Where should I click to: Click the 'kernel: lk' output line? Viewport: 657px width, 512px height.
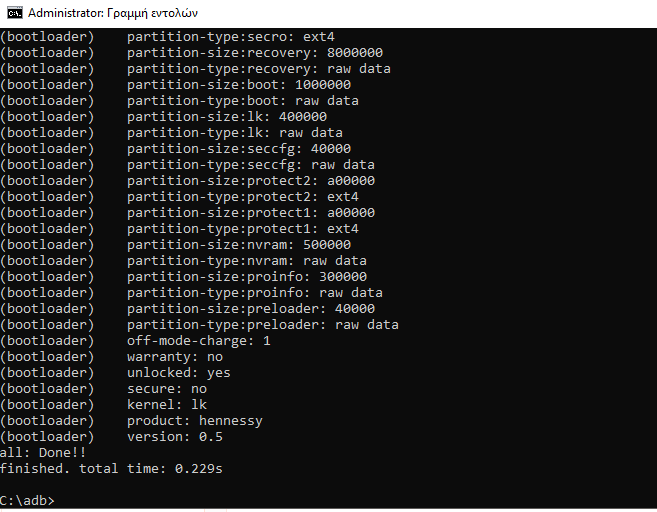point(166,404)
